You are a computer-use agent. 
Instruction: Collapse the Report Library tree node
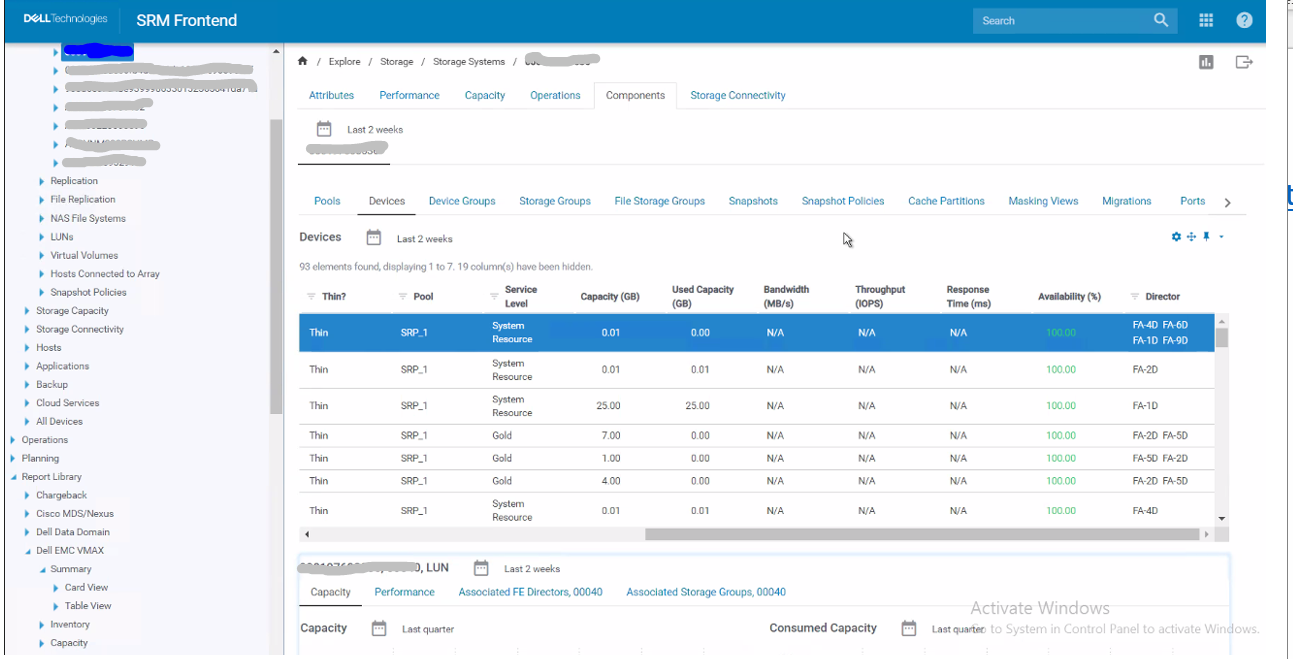tap(14, 477)
